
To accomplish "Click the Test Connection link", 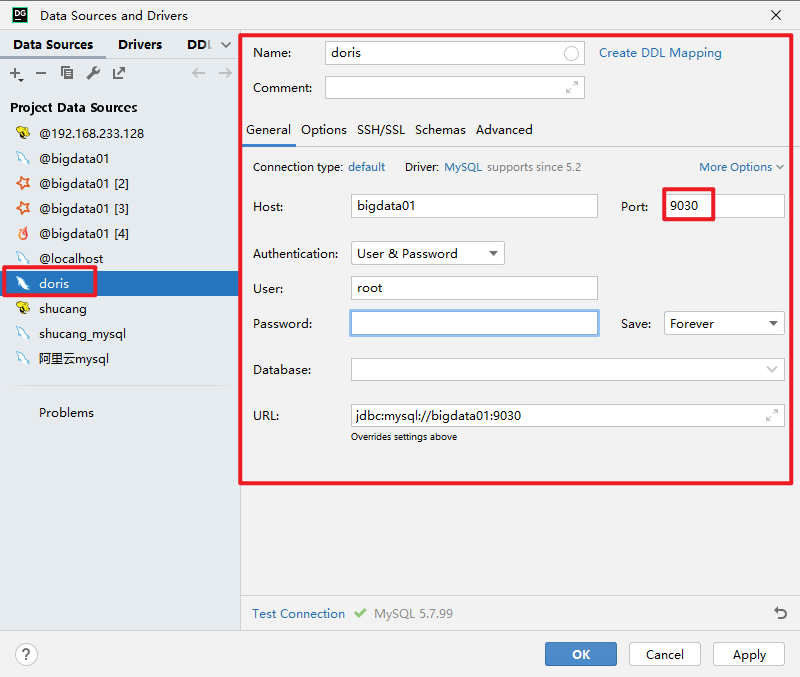I will [298, 613].
